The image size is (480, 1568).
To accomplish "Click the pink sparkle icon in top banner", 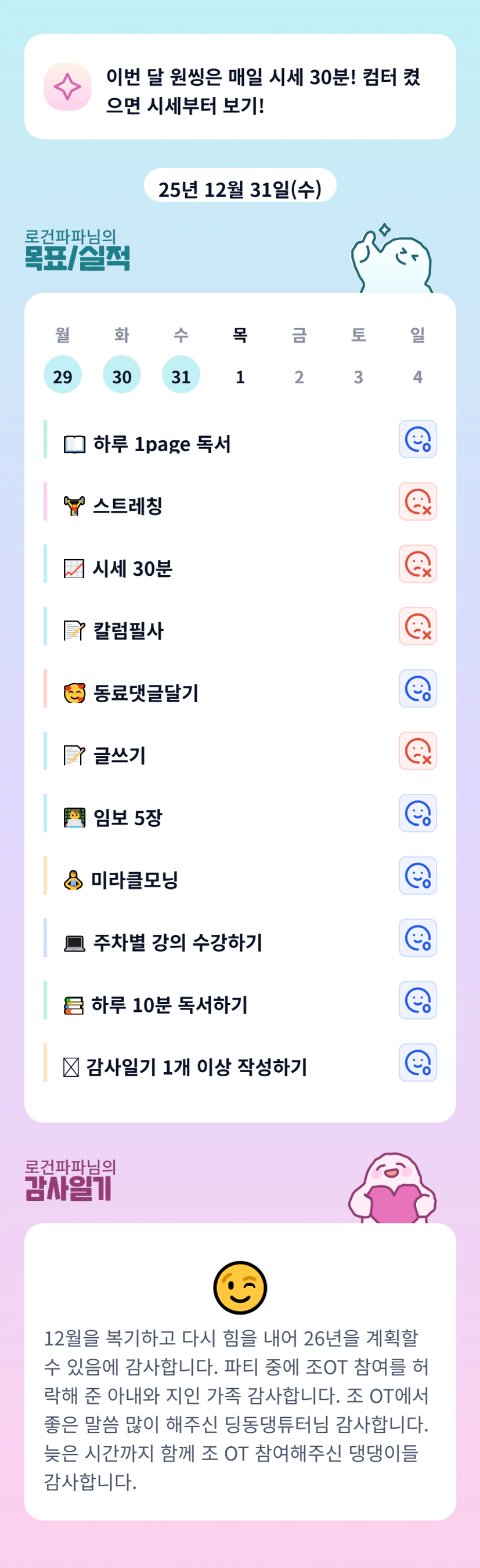I will pyautogui.click(x=67, y=86).
